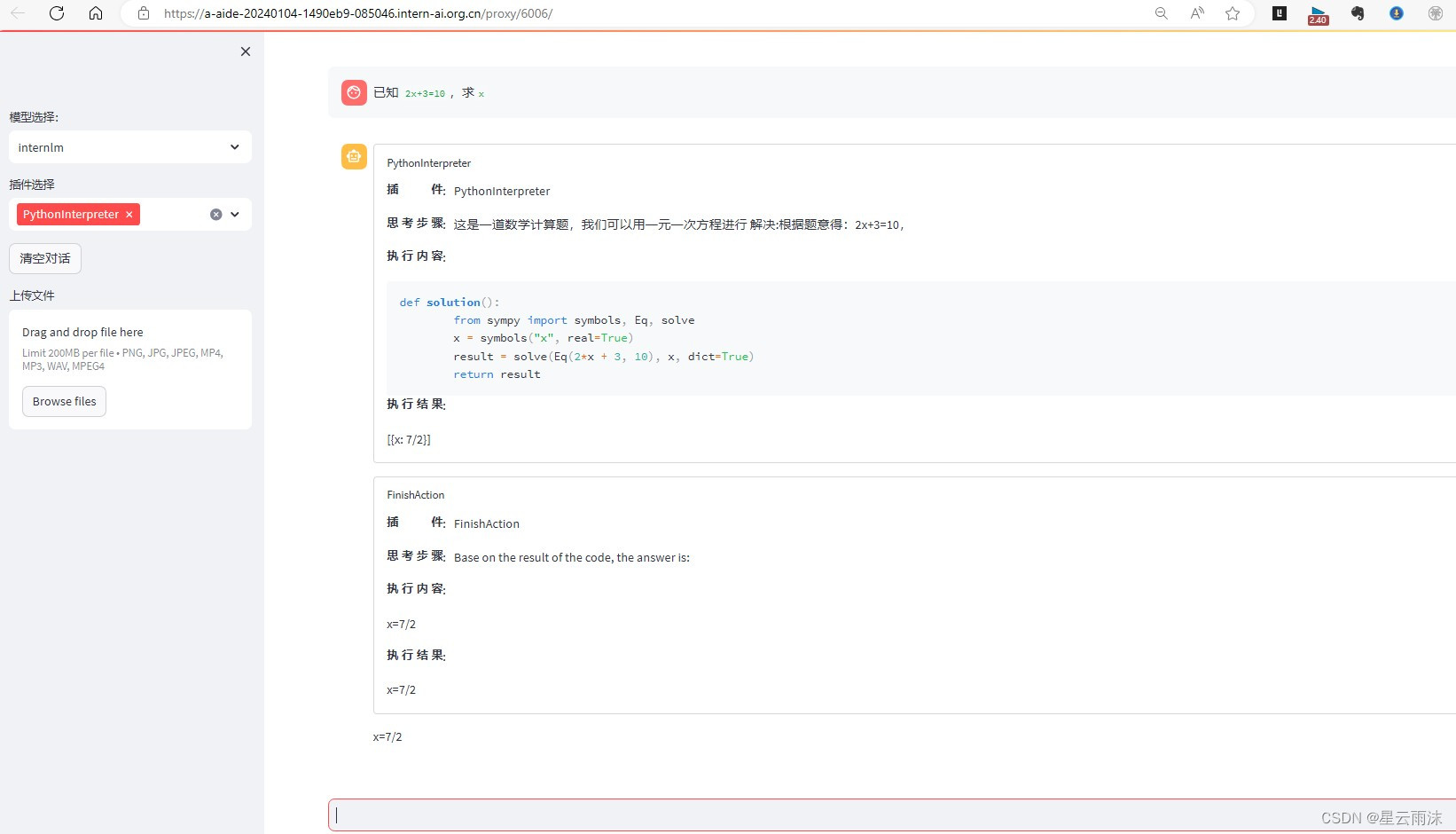This screenshot has width=1456, height=834.
Task: Click the FinishAction panel header
Action: click(x=416, y=495)
